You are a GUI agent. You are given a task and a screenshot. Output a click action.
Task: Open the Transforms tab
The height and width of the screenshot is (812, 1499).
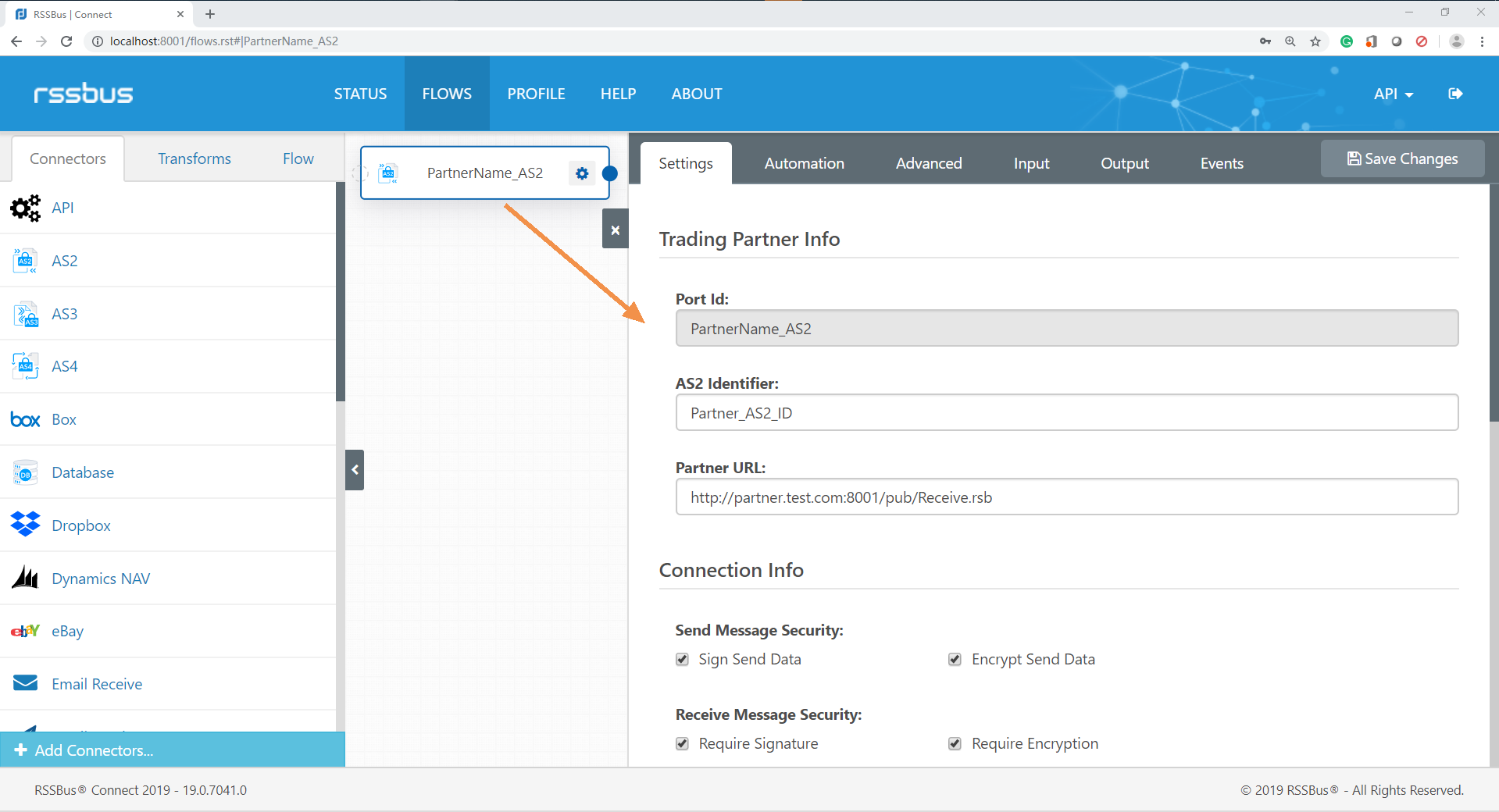[195, 158]
